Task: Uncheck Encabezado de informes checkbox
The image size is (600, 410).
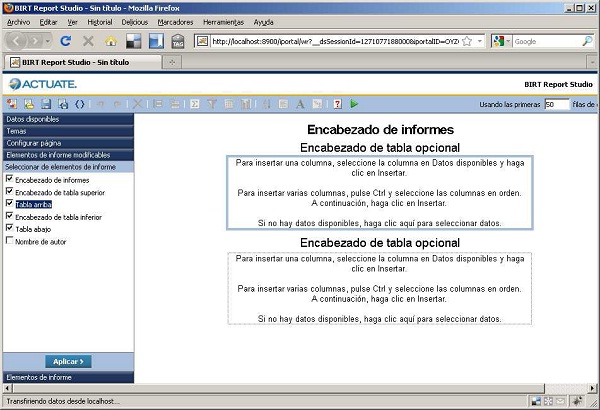Action: pyautogui.click(x=10, y=179)
